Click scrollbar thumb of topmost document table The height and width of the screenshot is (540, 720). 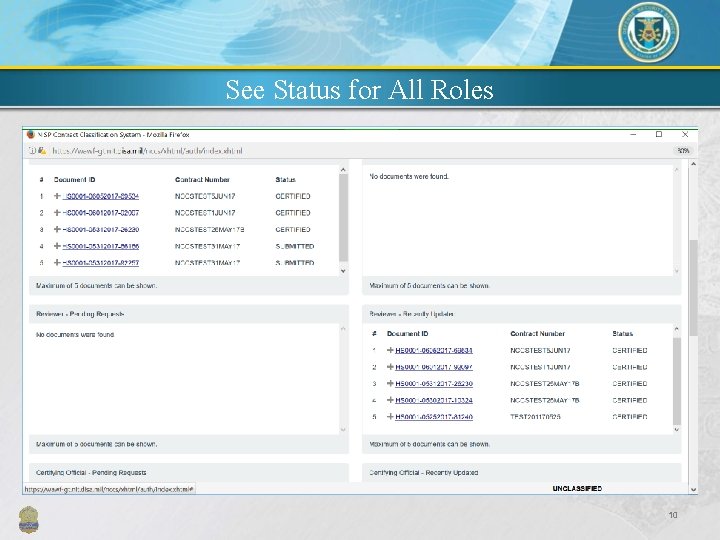(343, 218)
